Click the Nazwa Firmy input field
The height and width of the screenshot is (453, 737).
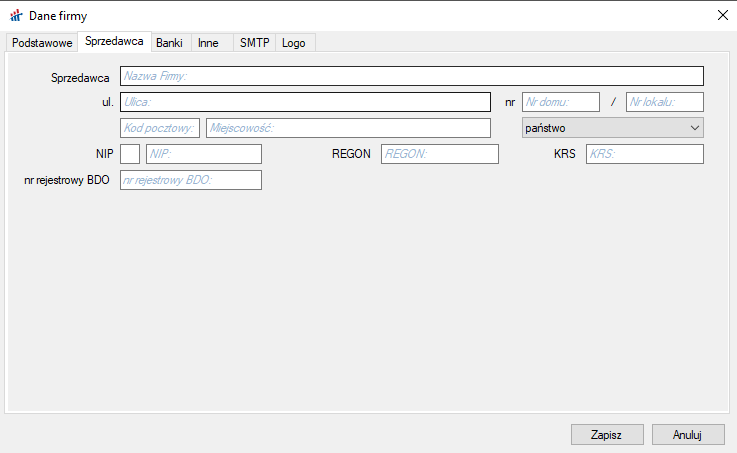pos(411,76)
